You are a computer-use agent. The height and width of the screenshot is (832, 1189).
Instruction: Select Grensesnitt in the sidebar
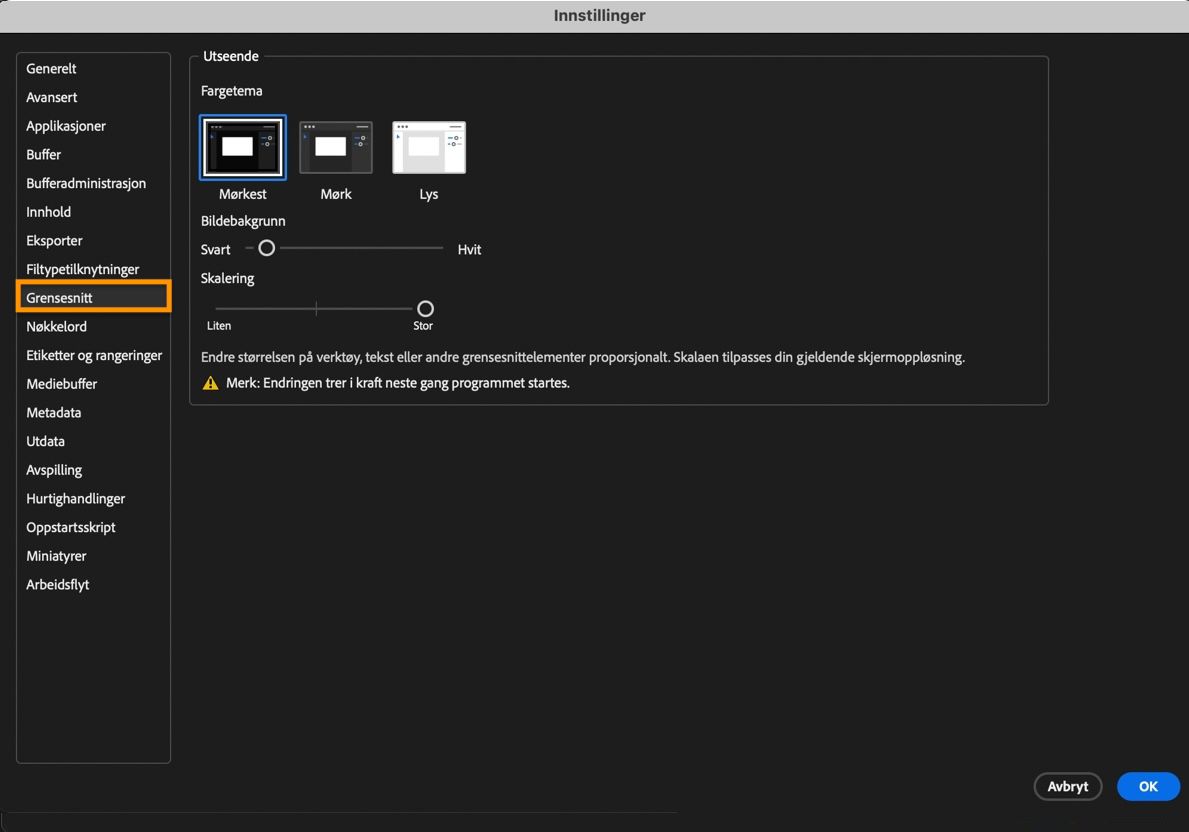(x=93, y=297)
